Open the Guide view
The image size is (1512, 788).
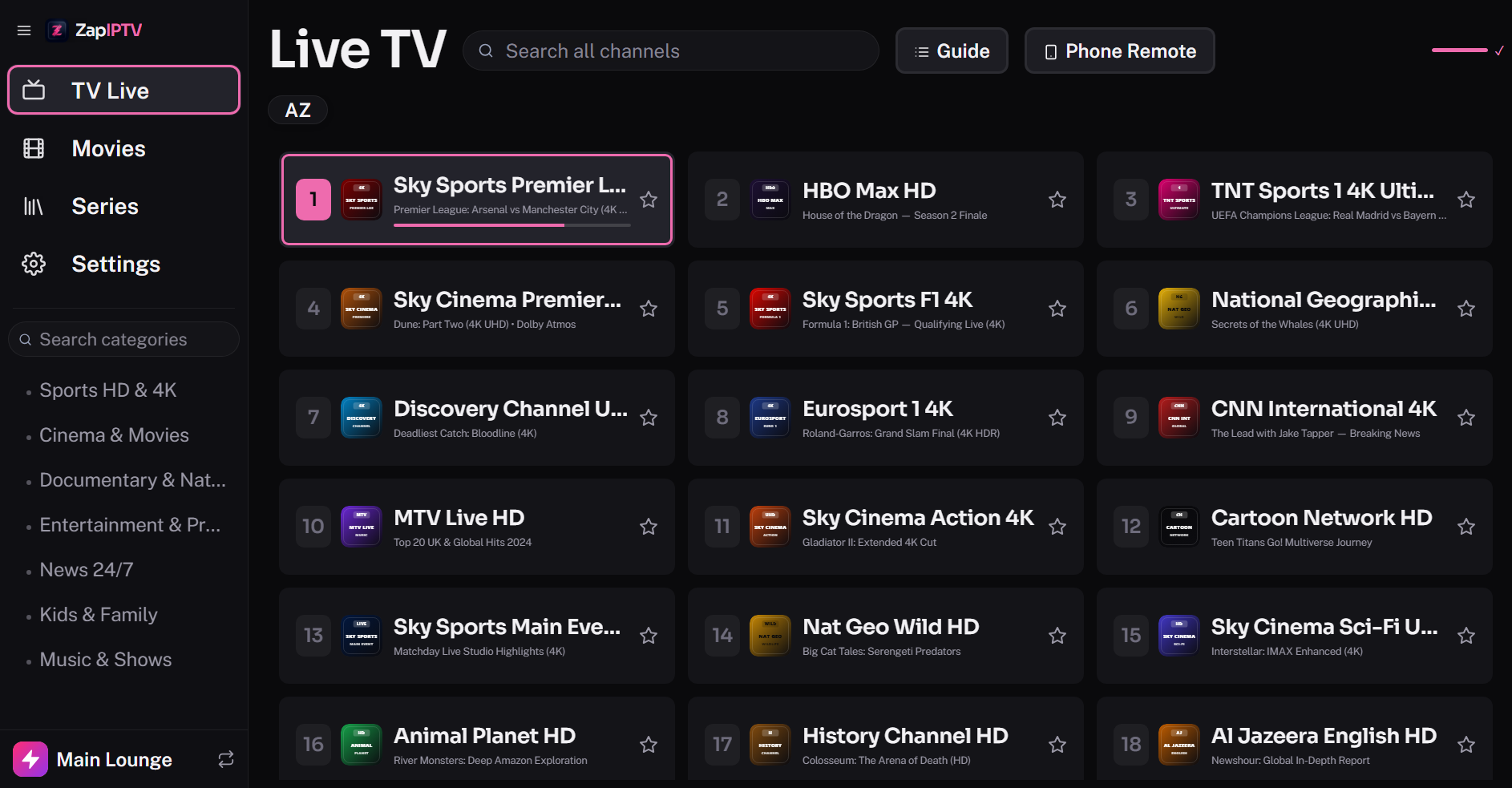(x=952, y=51)
